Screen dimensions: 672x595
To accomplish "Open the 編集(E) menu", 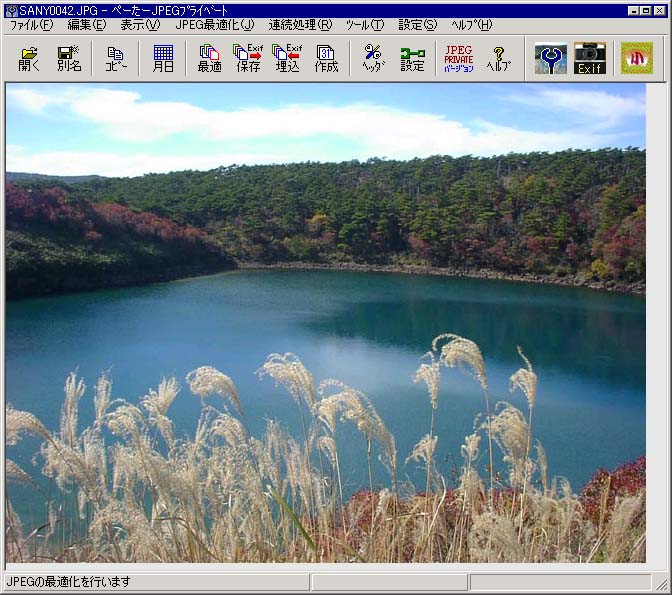I will coord(87,25).
